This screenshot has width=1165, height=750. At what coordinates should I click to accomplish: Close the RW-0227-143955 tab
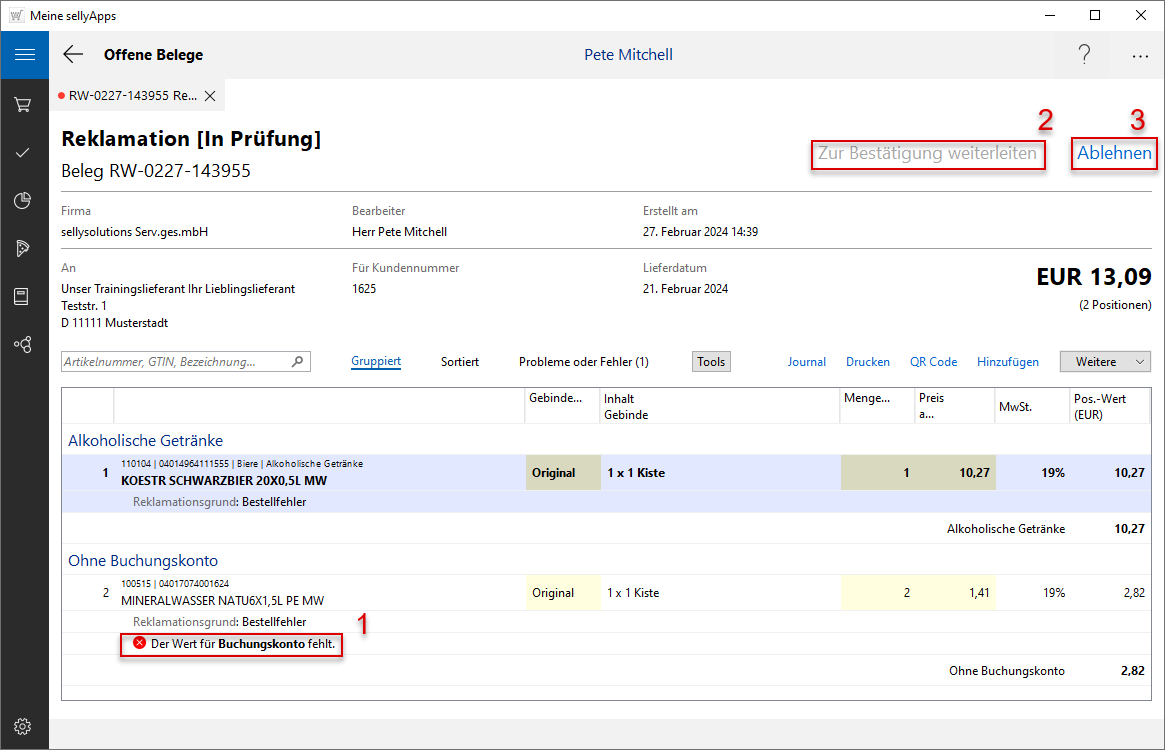click(210, 96)
